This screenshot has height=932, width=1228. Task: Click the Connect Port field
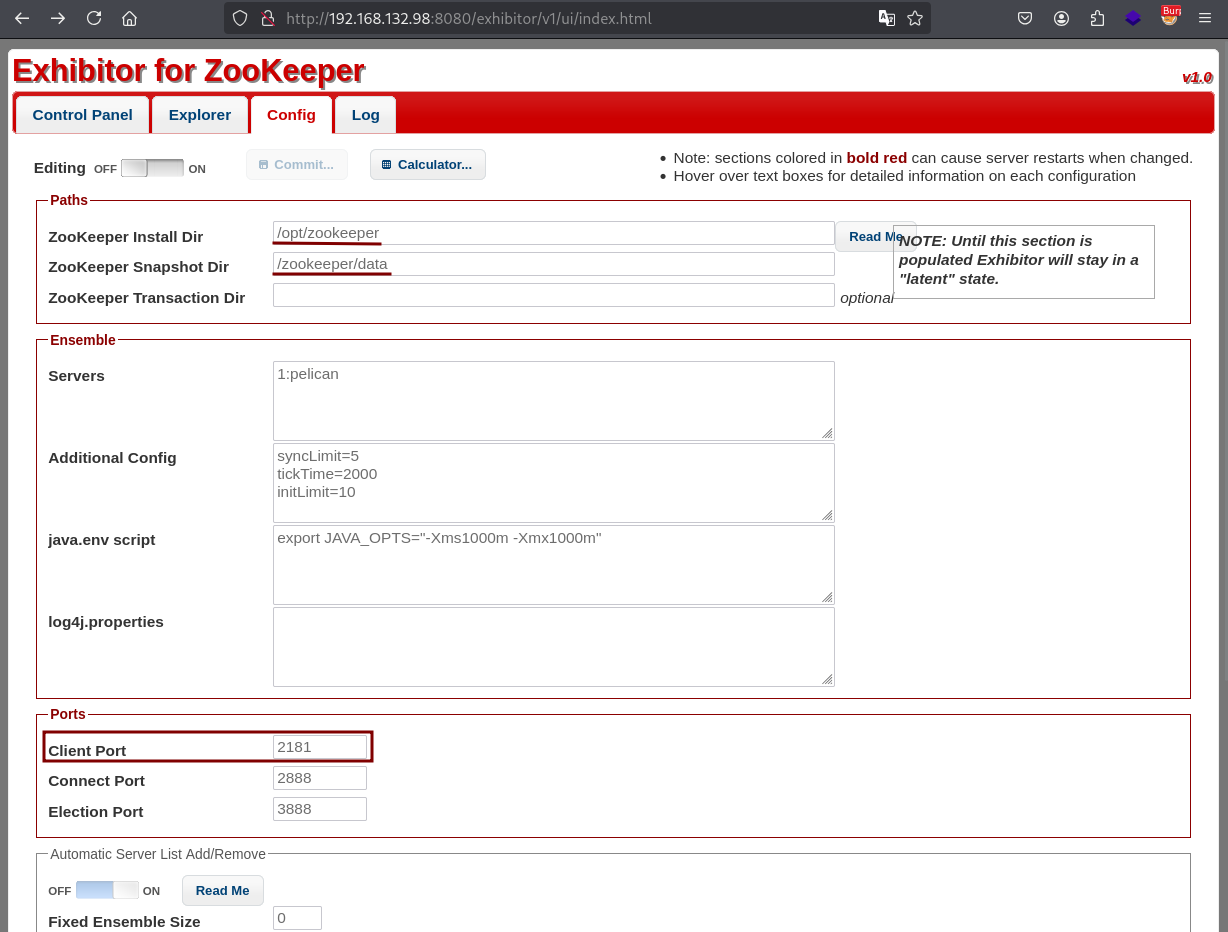click(320, 778)
